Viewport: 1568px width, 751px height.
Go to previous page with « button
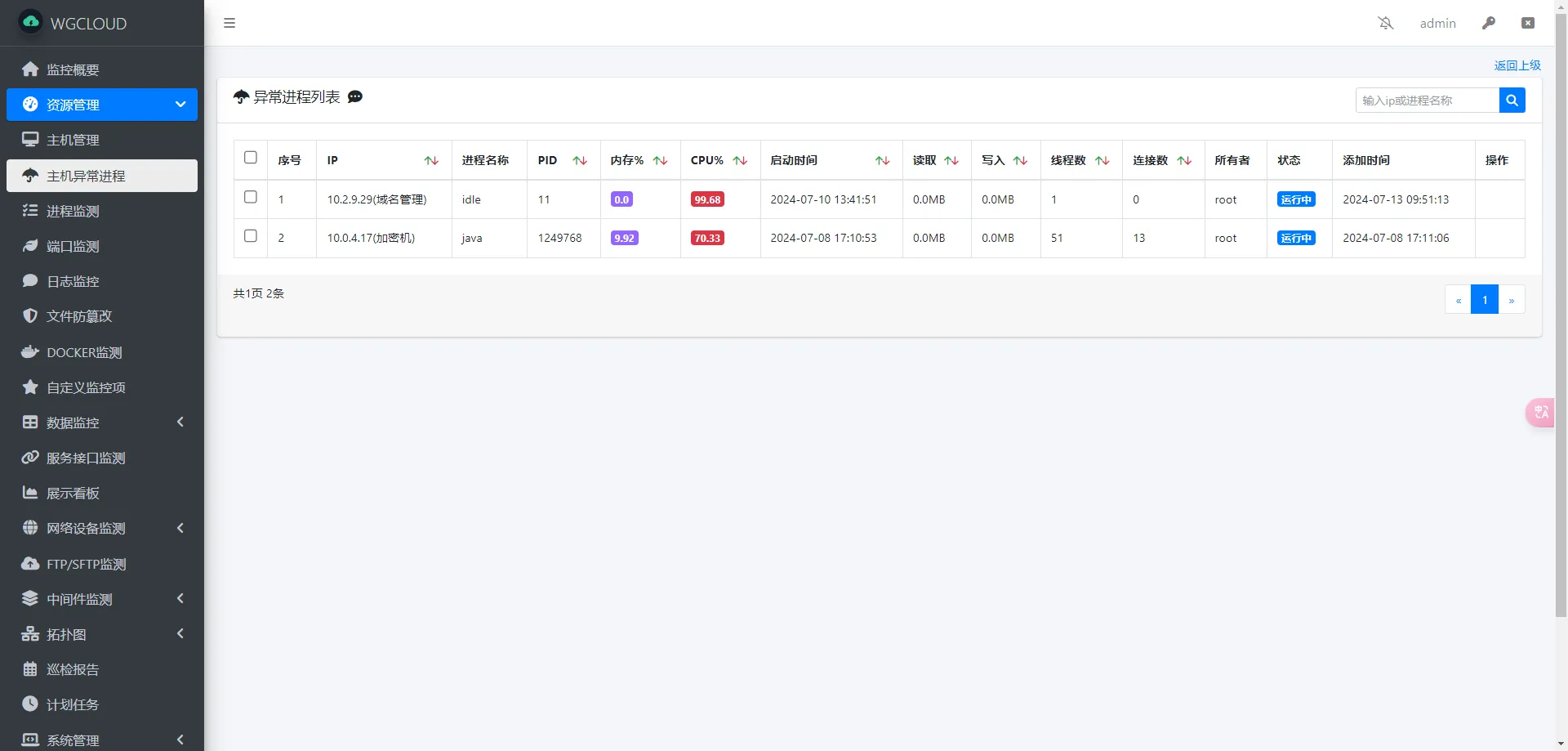(x=1458, y=299)
